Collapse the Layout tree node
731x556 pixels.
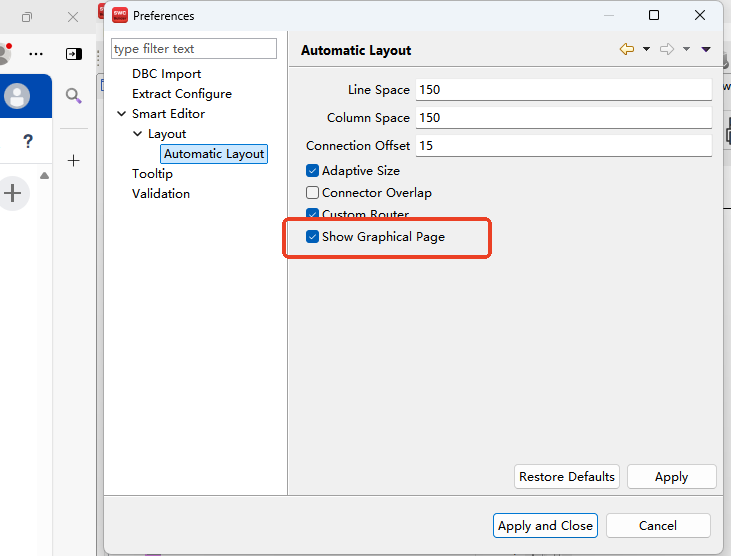pos(138,134)
